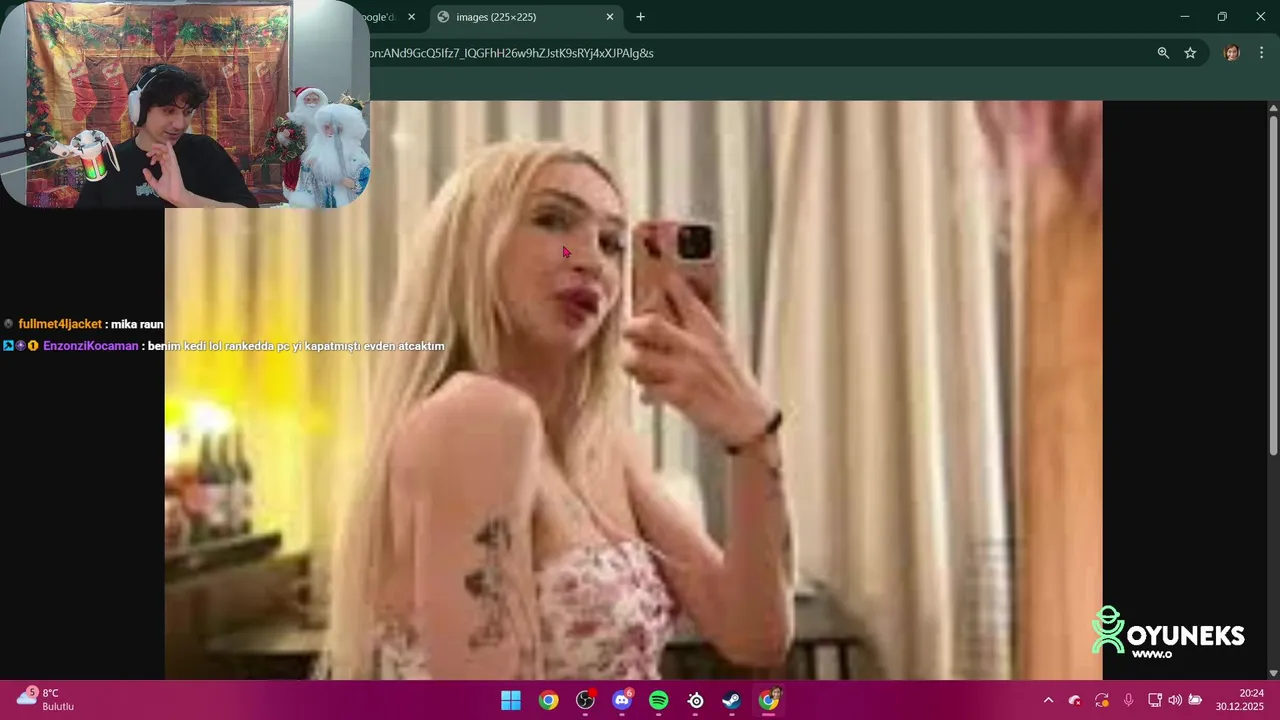Open a new Chrome tab
The image size is (1280, 720).
[640, 17]
